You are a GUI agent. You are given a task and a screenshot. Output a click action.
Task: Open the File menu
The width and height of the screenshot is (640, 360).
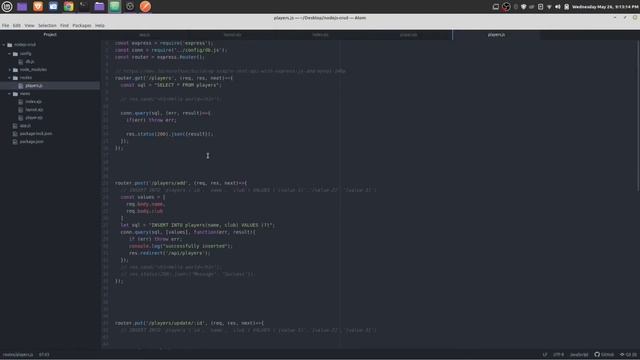coord(5,26)
